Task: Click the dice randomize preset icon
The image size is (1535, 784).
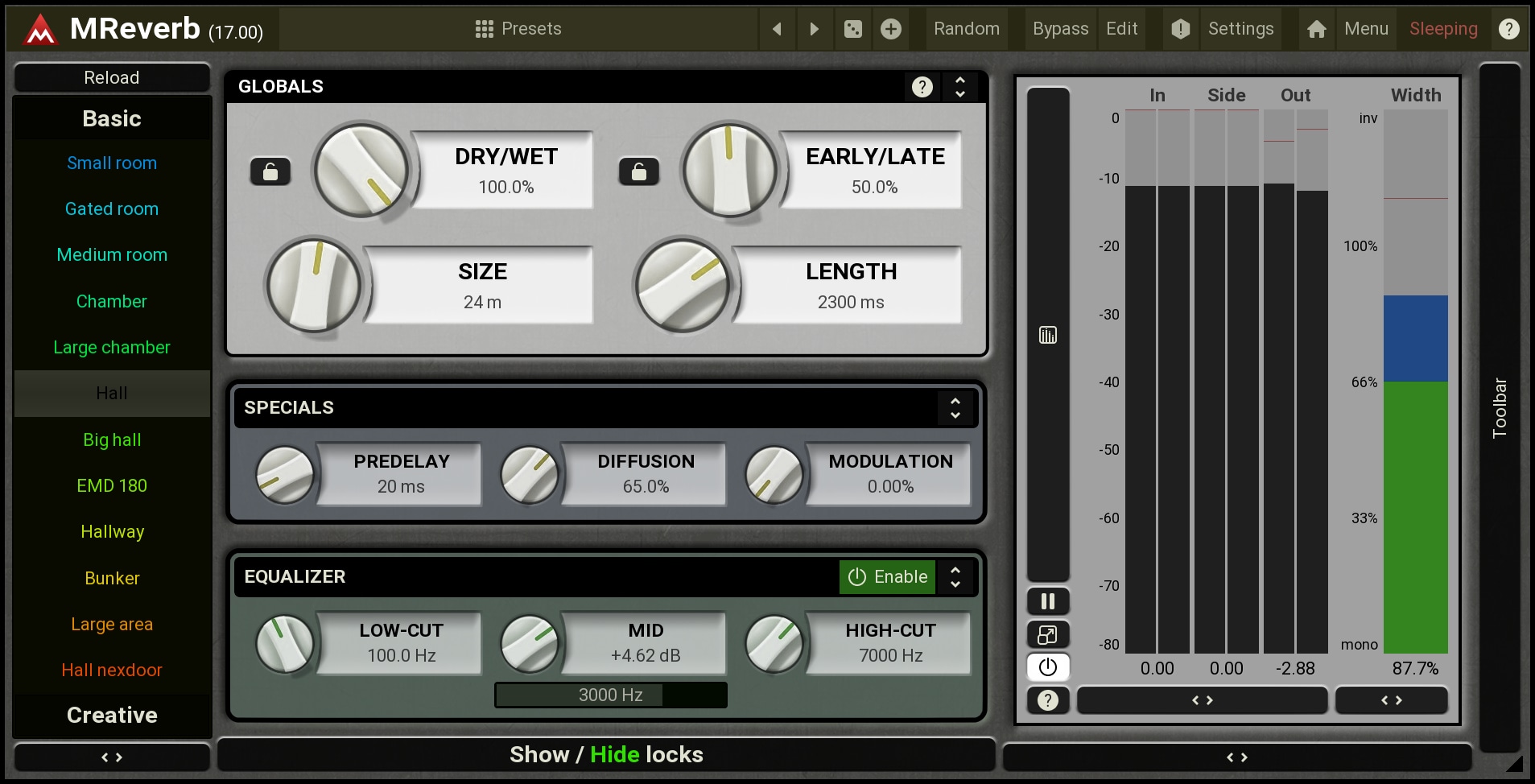Action: [x=852, y=29]
